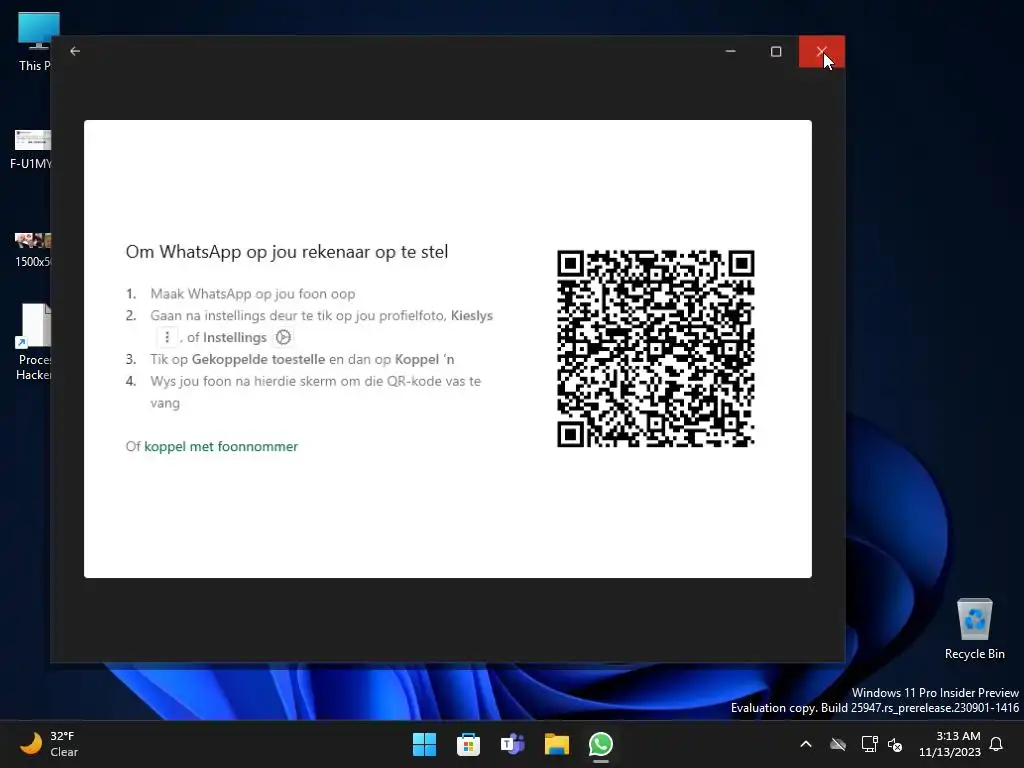Close the WhatsApp window

822,51
